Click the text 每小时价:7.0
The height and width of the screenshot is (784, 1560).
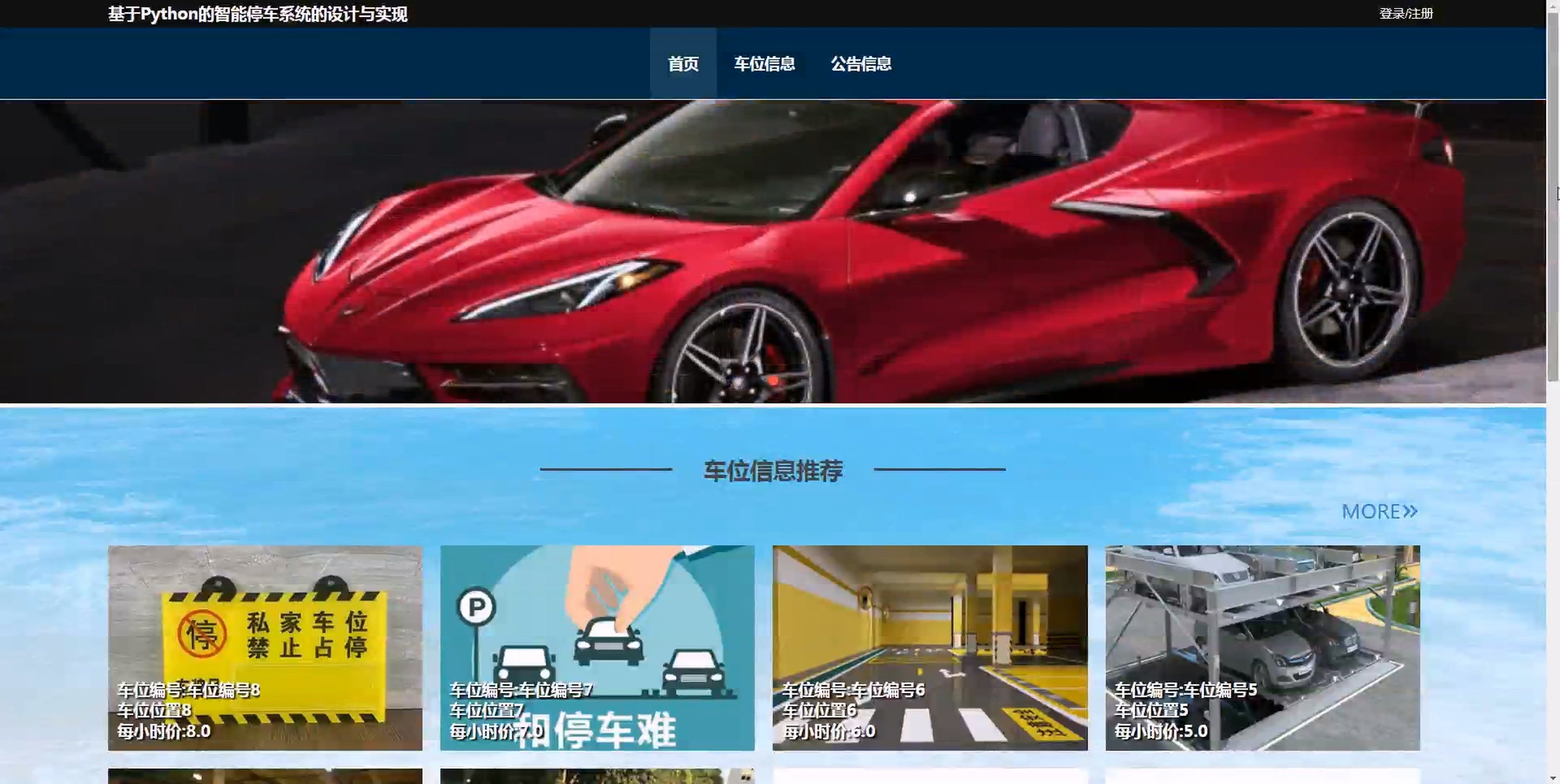tap(496, 731)
